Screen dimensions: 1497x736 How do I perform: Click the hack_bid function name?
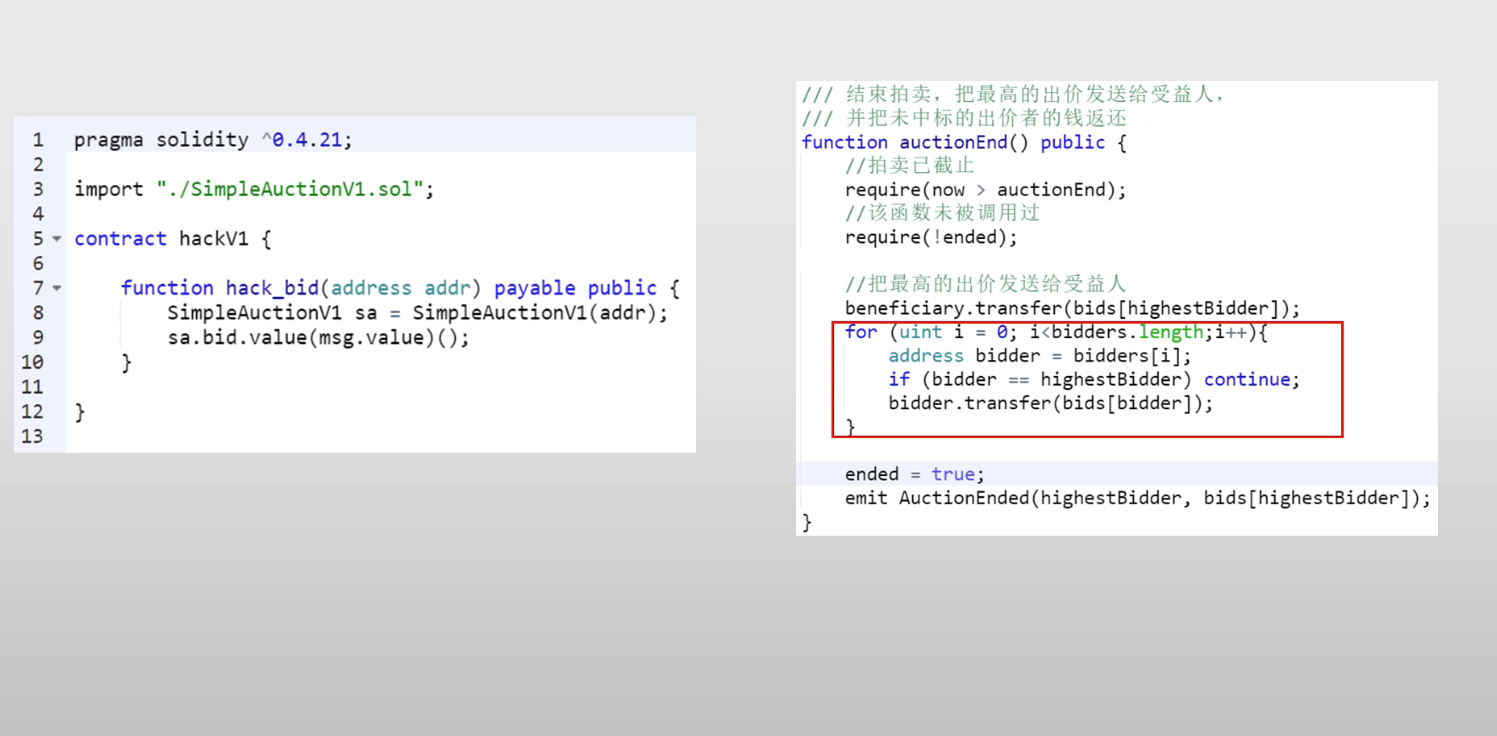point(272,288)
